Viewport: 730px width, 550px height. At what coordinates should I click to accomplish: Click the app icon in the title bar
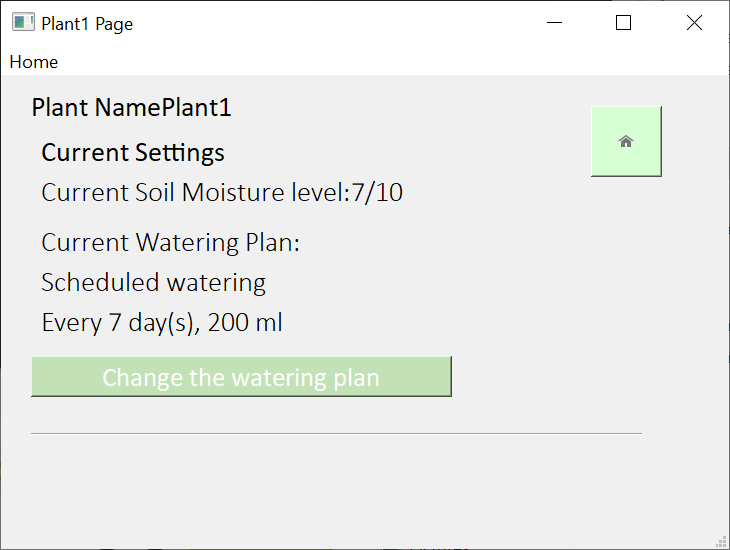pyautogui.click(x=23, y=23)
